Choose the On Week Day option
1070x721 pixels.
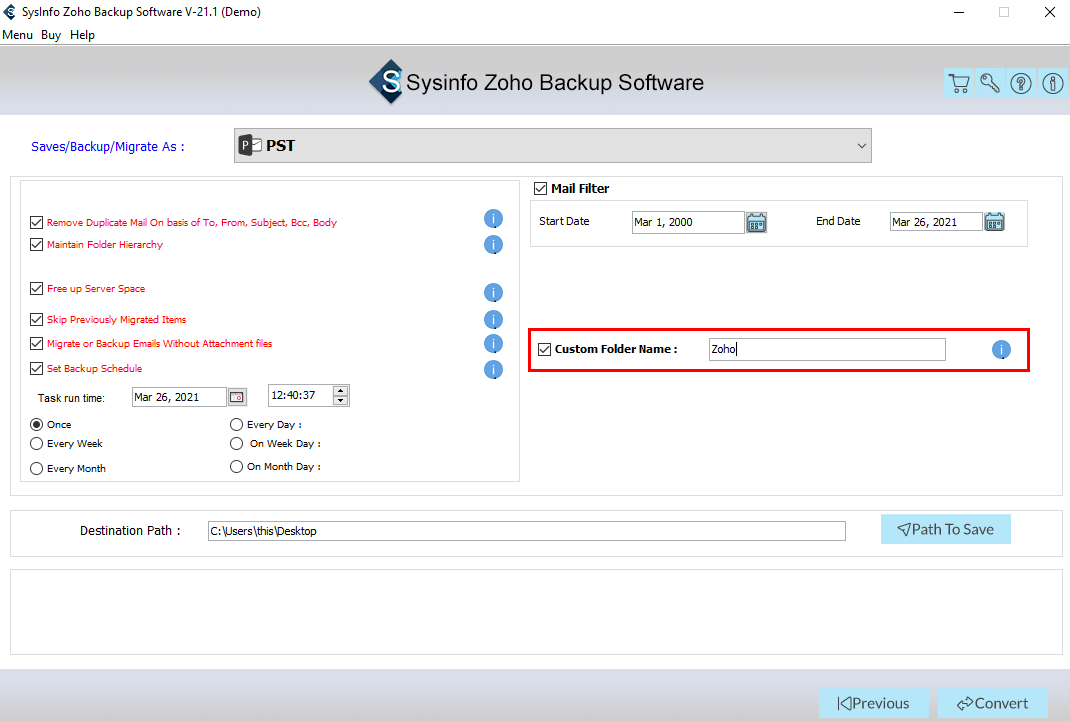tap(236, 443)
